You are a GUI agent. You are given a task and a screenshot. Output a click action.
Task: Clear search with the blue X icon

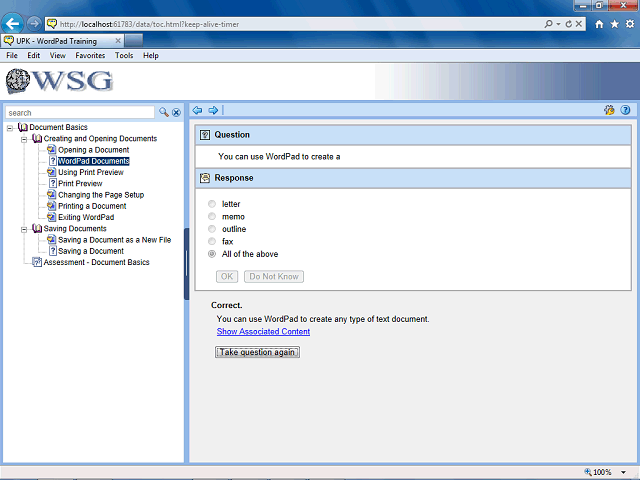[x=176, y=113]
